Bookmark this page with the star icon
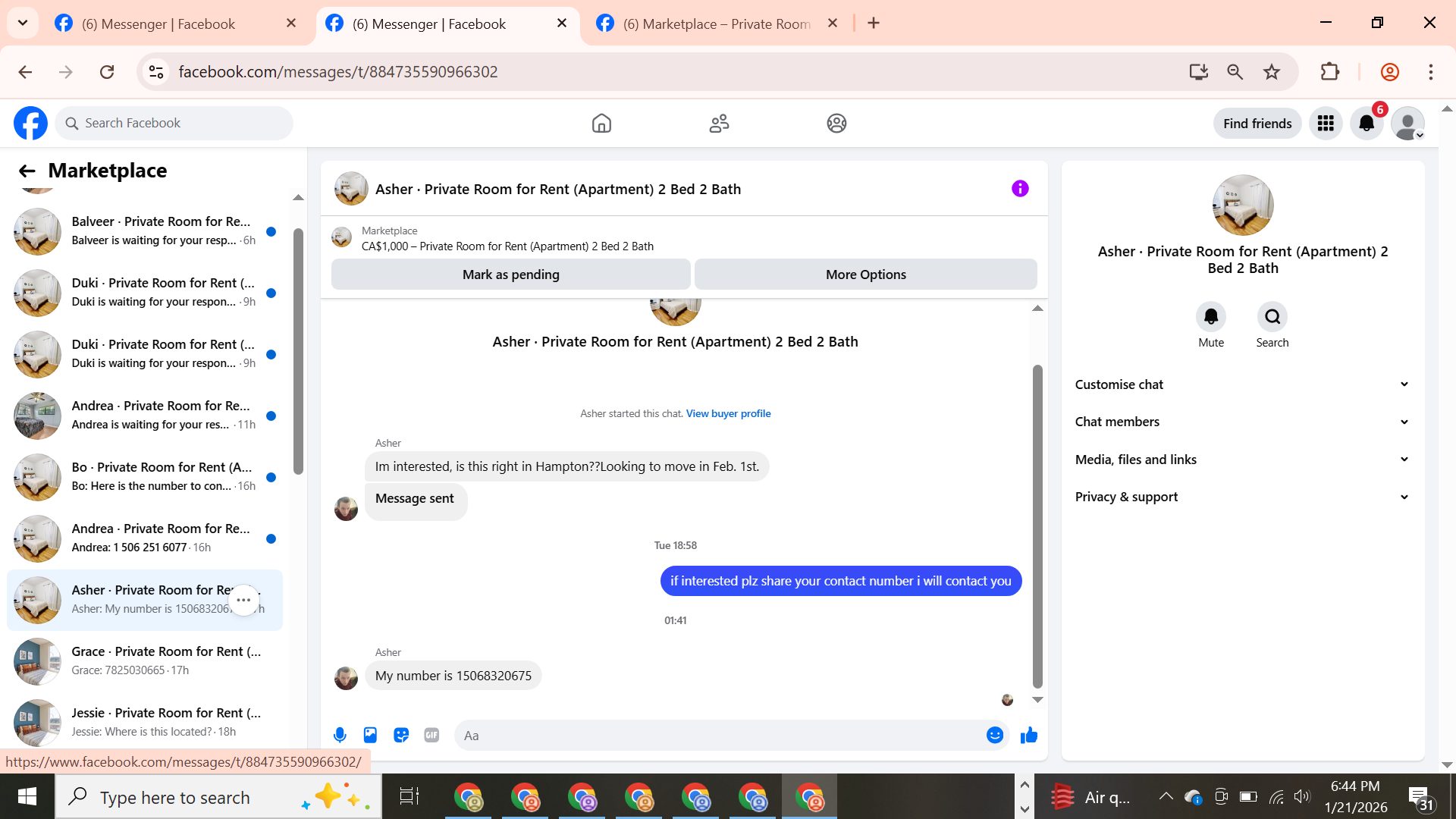The width and height of the screenshot is (1456, 819). click(1272, 72)
